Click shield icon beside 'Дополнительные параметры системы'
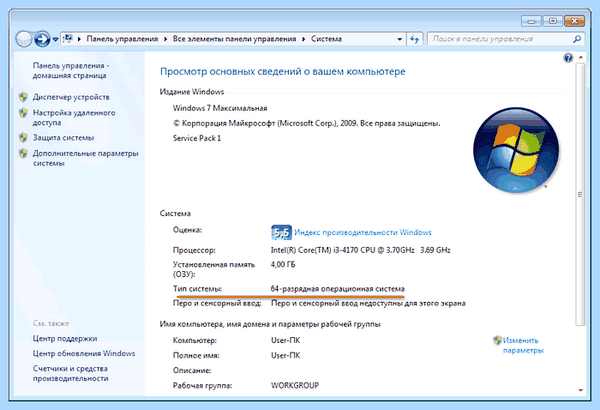 23,153
